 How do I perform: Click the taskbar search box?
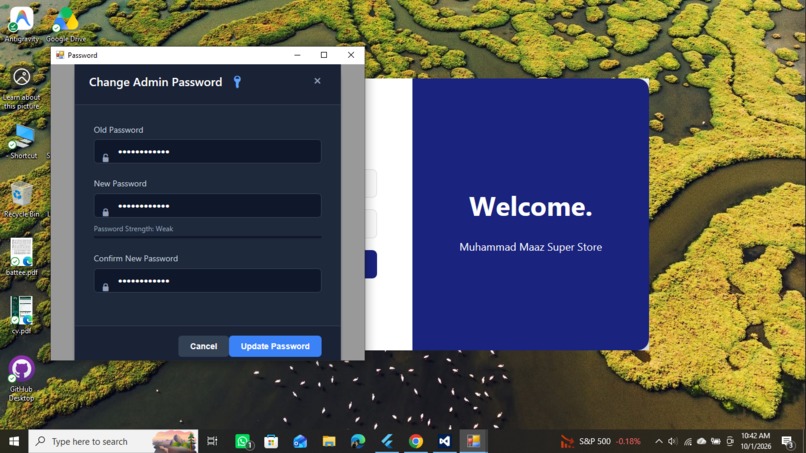point(113,441)
